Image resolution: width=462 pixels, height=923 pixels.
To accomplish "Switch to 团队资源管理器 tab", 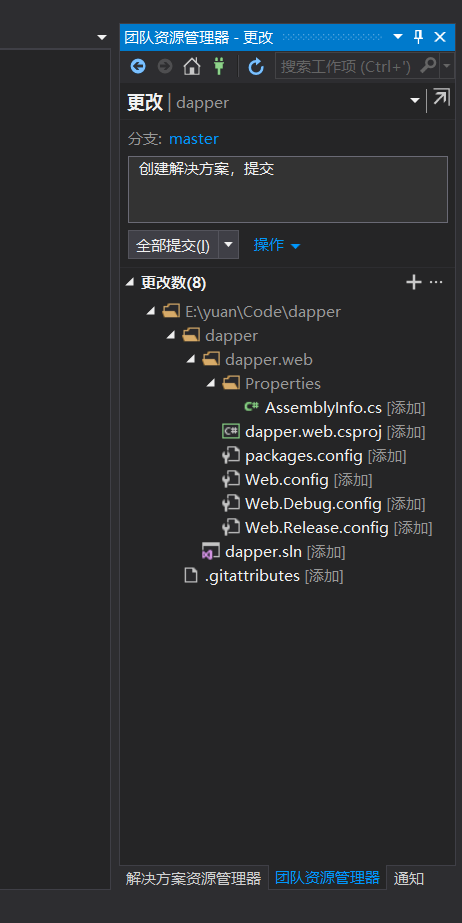I will point(327,878).
